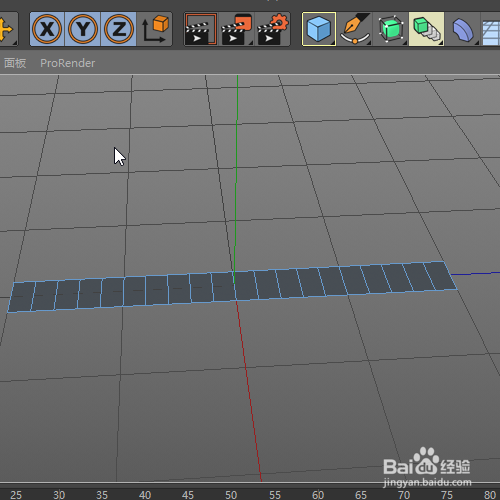Jump to frame 60 on the timeline

(x=318, y=495)
